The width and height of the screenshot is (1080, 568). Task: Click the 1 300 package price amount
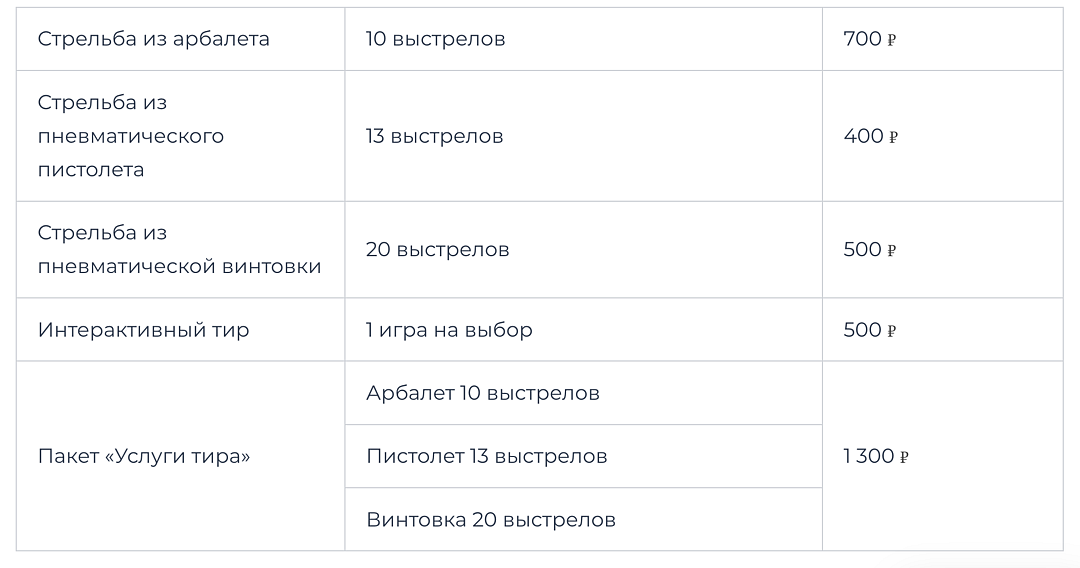868,457
